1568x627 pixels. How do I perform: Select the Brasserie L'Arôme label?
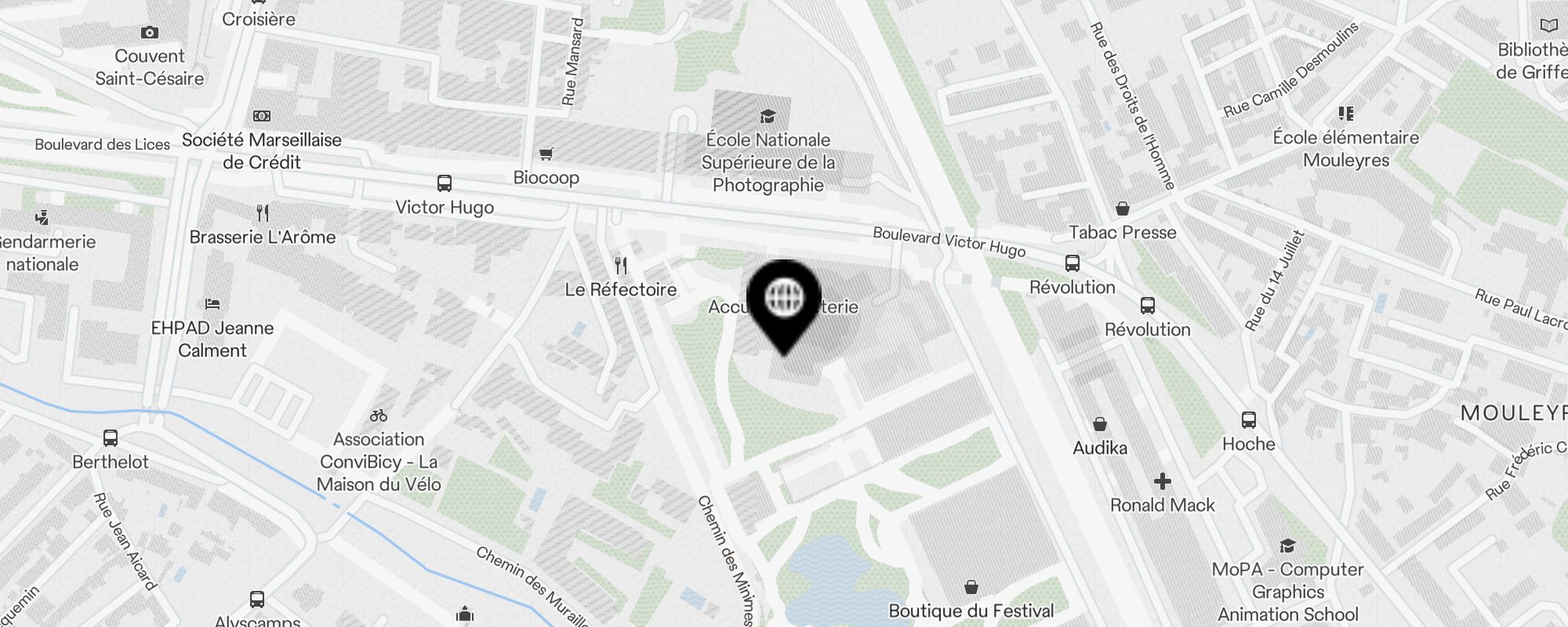[x=263, y=237]
